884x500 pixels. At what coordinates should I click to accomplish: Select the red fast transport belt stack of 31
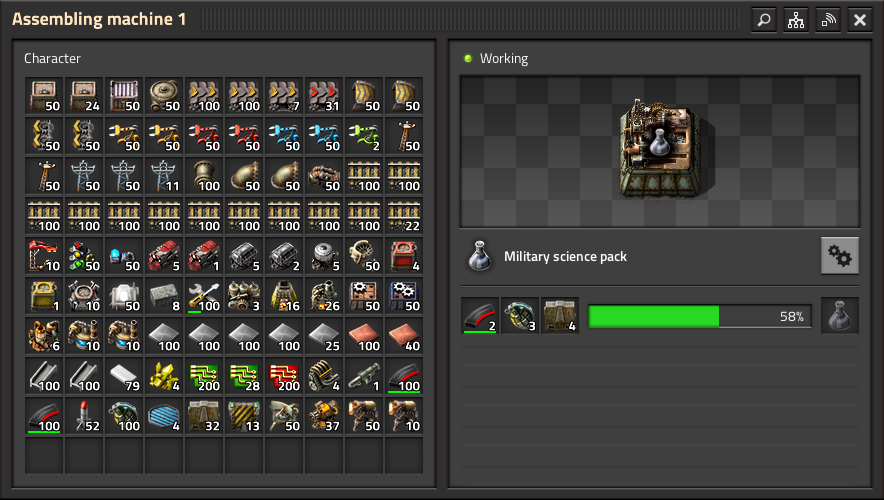click(324, 96)
